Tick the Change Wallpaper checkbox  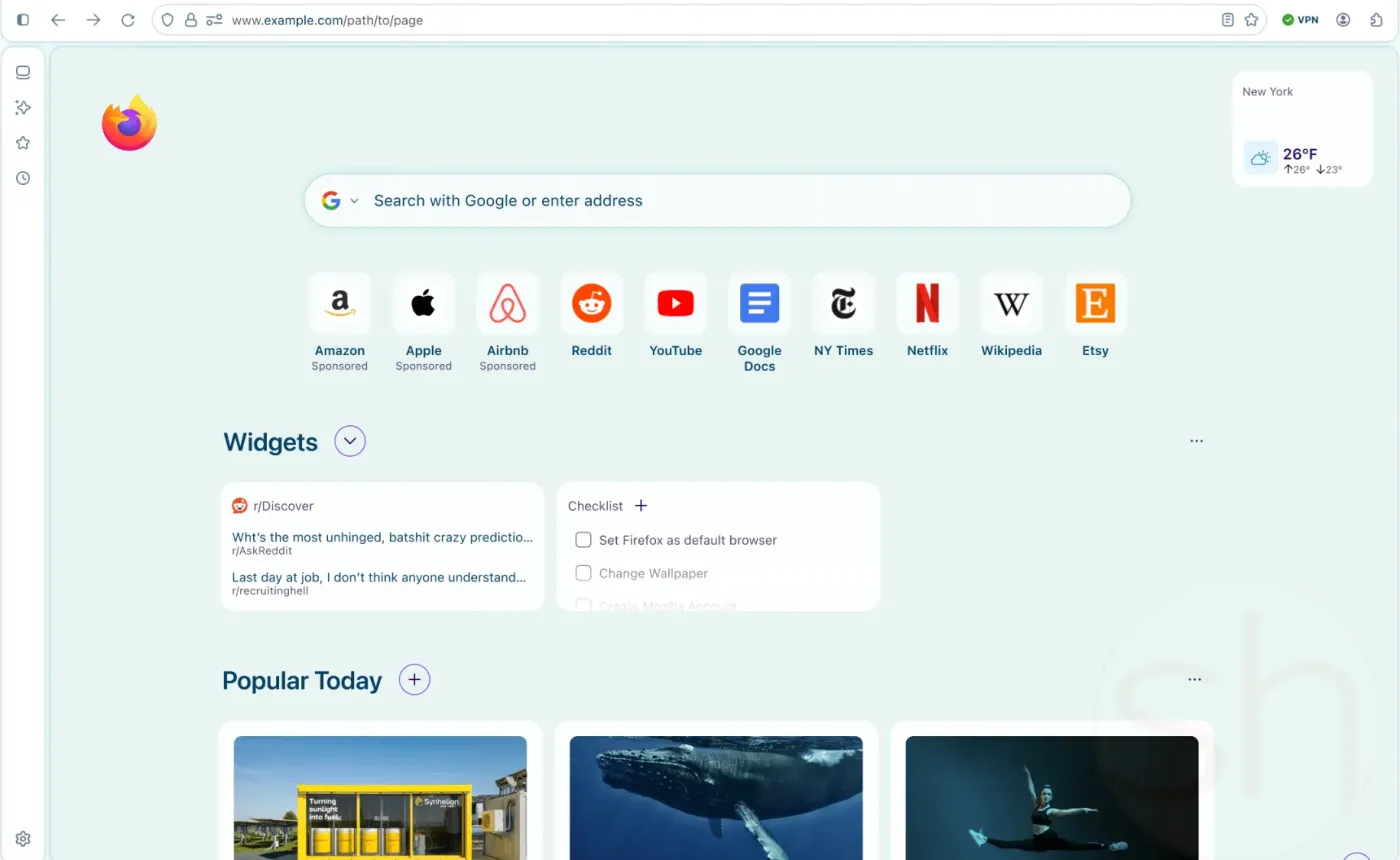tap(583, 573)
